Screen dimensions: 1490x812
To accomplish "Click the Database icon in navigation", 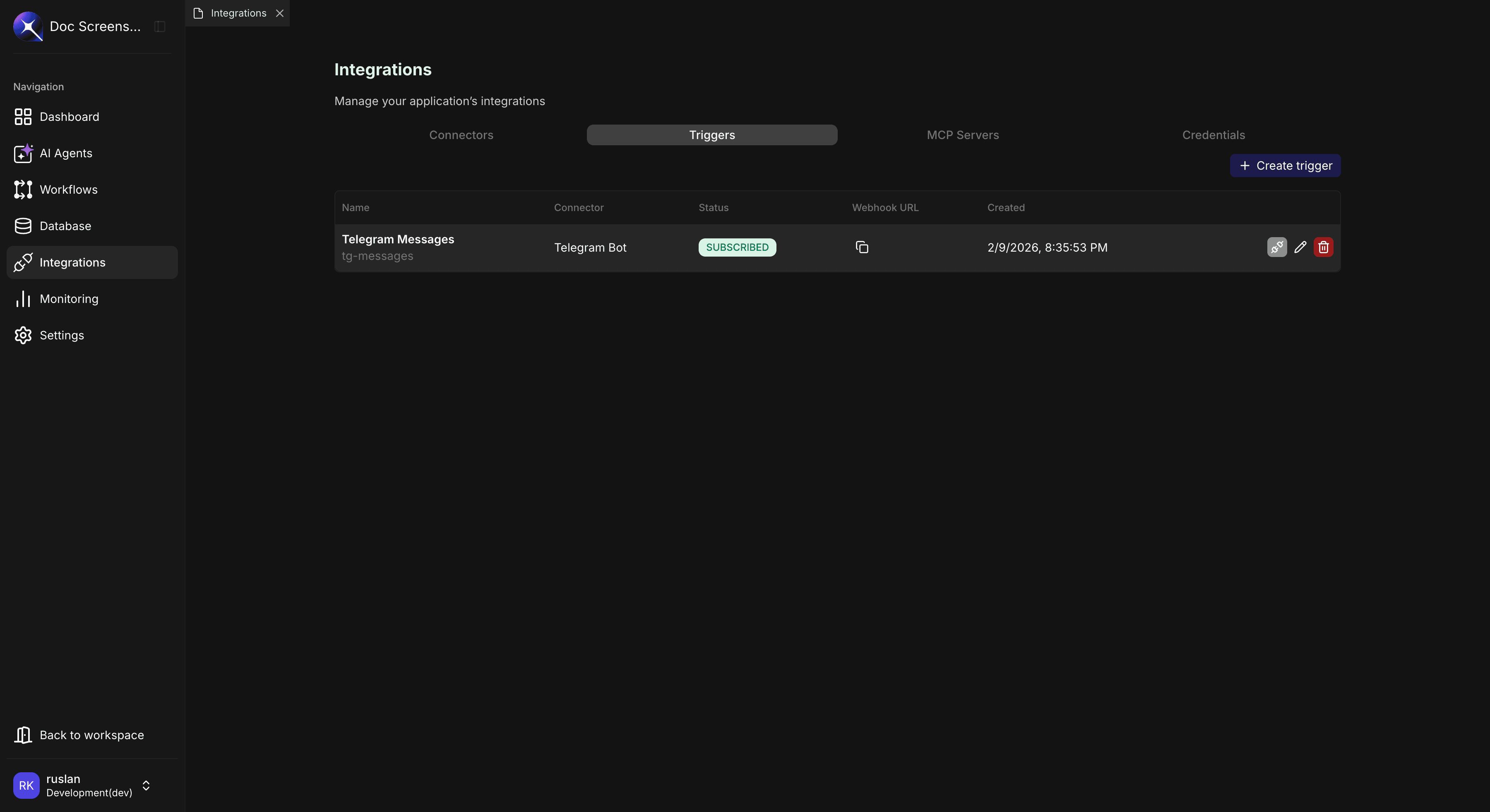I will pyautogui.click(x=23, y=226).
